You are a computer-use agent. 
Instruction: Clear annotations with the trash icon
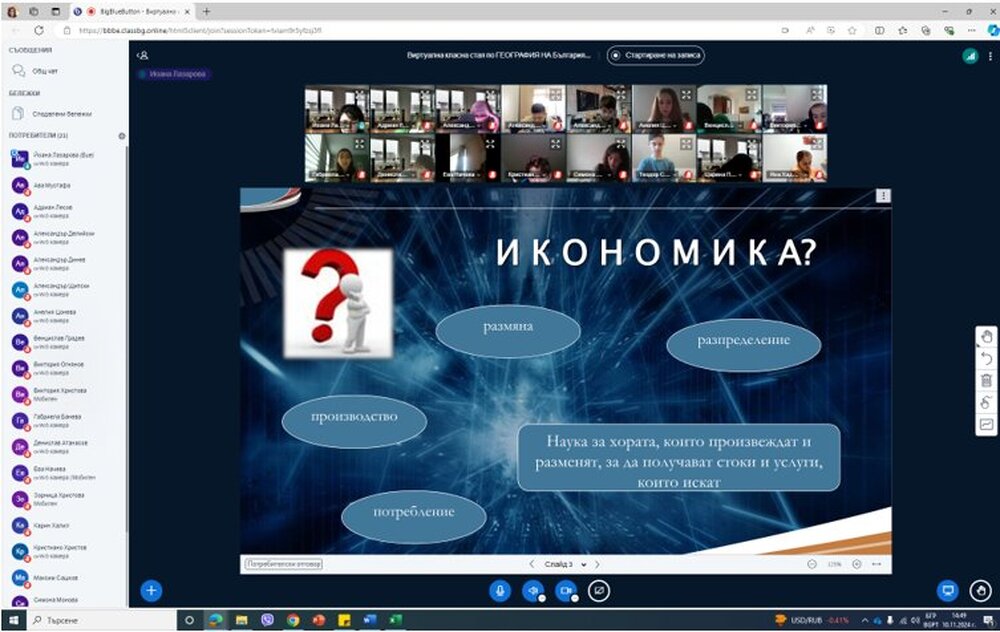pyautogui.click(x=986, y=380)
